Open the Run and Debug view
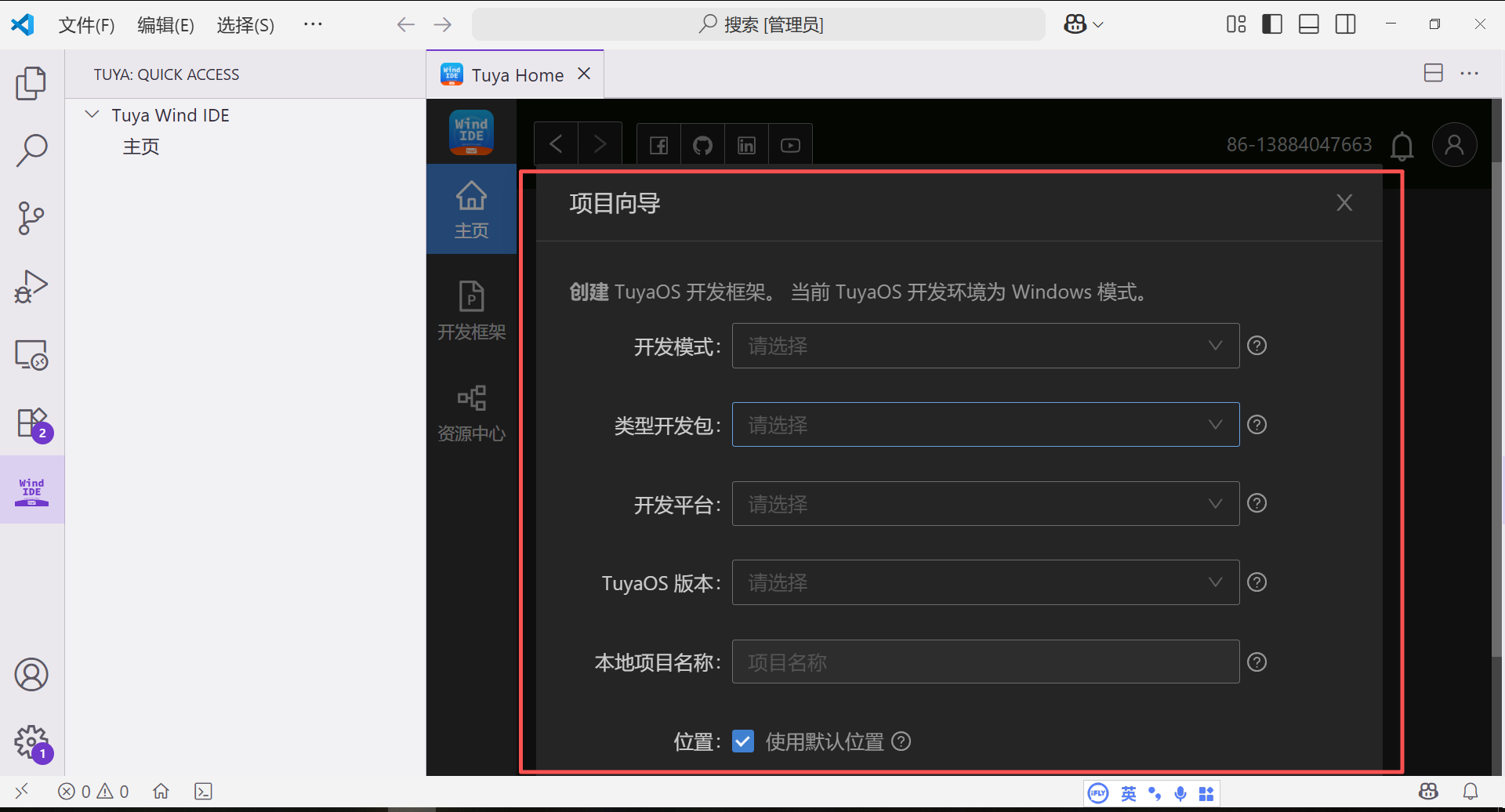This screenshot has height=812, width=1505. tap(31, 286)
